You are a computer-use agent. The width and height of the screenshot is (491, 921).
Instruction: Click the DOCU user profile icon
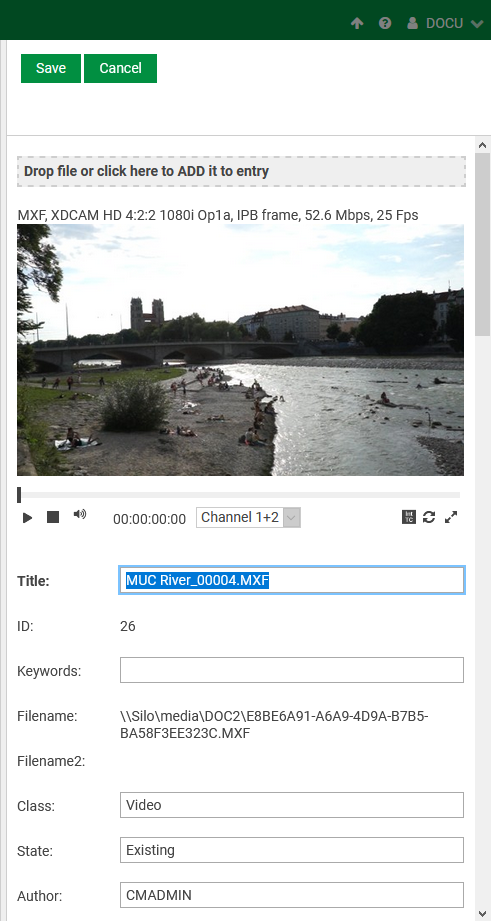tap(413, 23)
